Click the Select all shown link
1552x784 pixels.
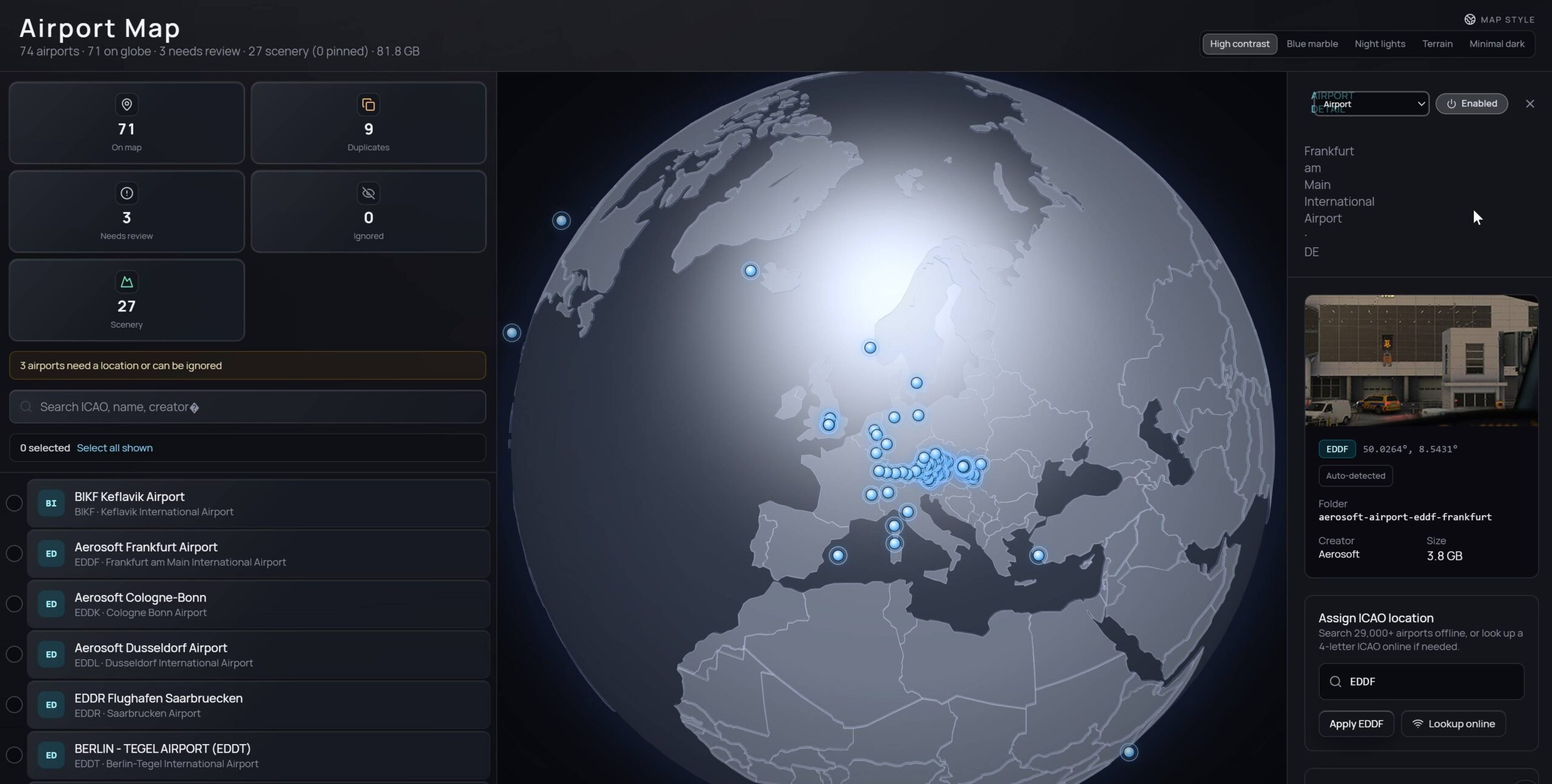(x=115, y=448)
